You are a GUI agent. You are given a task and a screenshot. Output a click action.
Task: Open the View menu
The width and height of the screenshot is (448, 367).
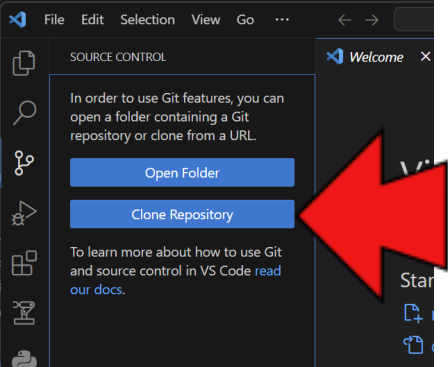coord(206,20)
